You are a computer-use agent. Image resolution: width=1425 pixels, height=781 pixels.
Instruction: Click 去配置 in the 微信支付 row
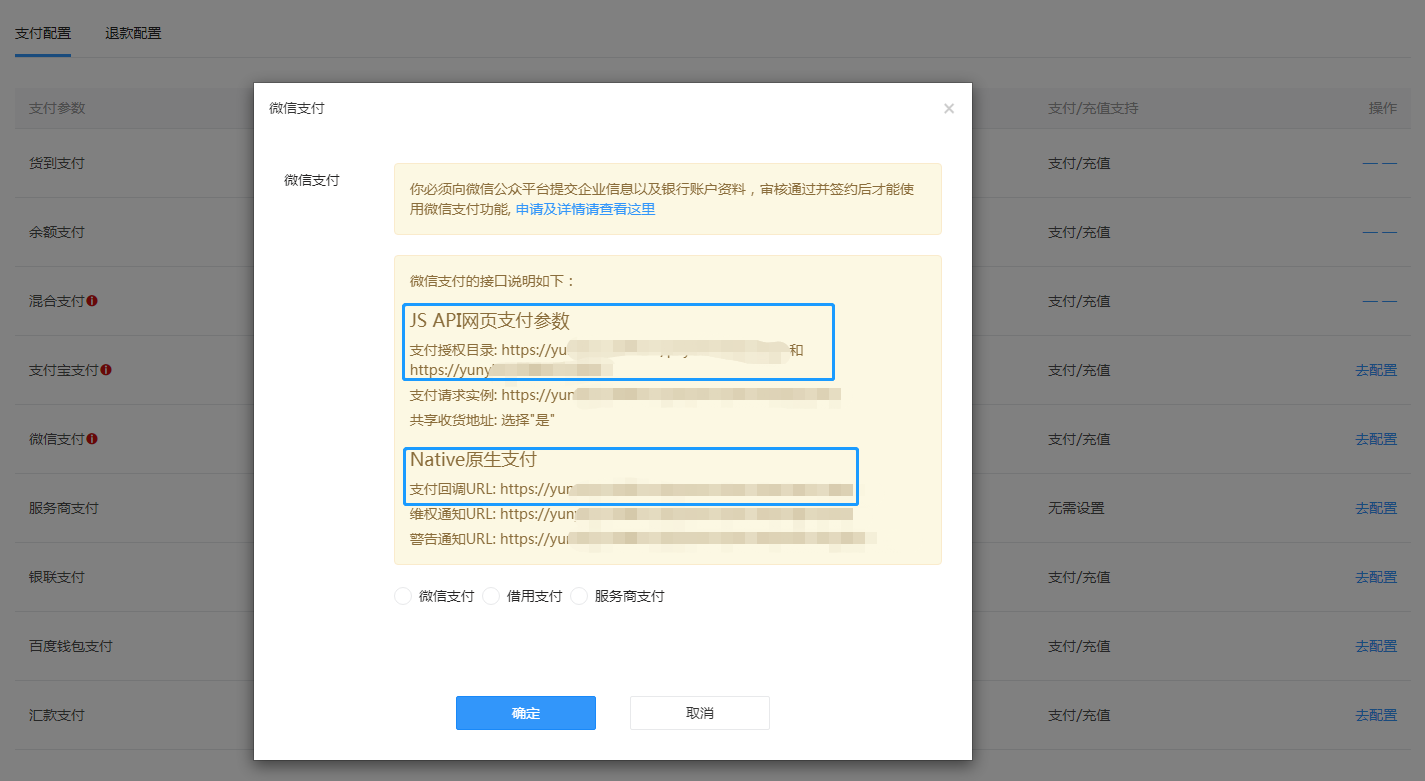(x=1376, y=439)
